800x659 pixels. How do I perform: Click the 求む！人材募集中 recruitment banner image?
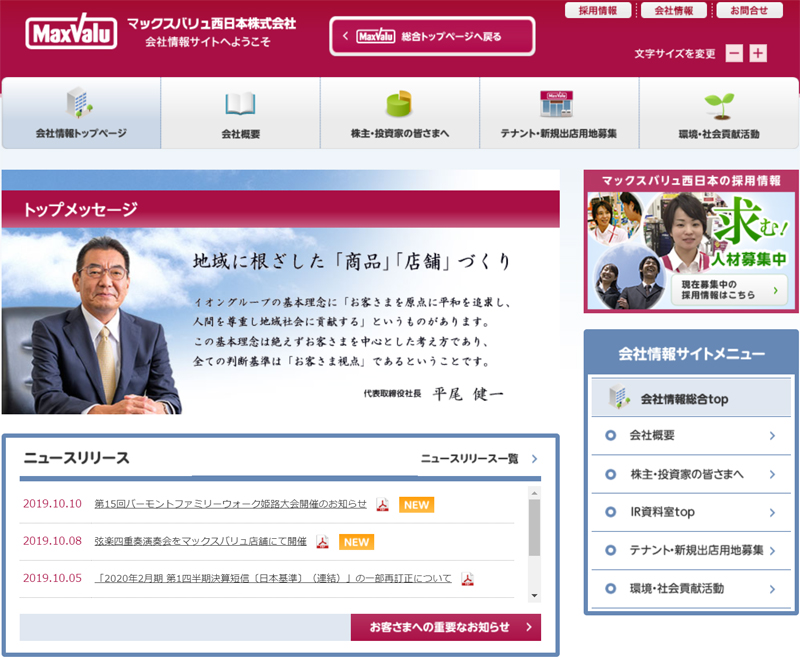tap(691, 251)
